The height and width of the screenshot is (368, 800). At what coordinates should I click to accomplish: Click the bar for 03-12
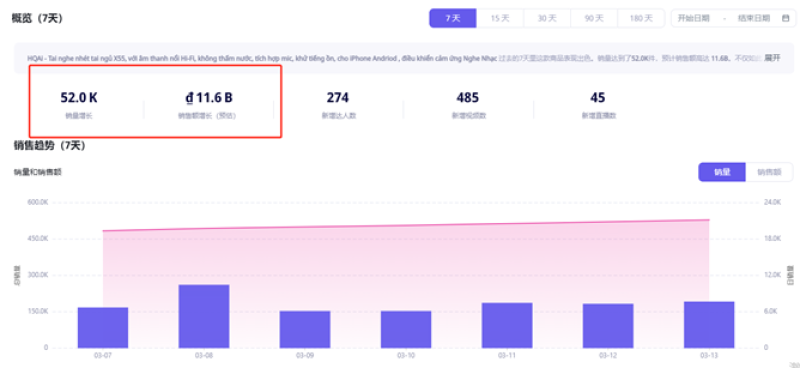[x=608, y=326]
